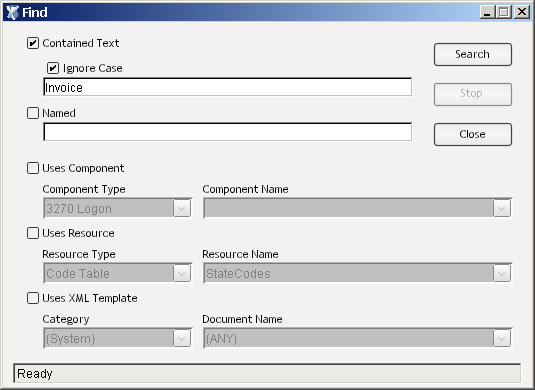This screenshot has height=390, width=535.
Task: Enable the Named checkbox
Action: [33, 113]
